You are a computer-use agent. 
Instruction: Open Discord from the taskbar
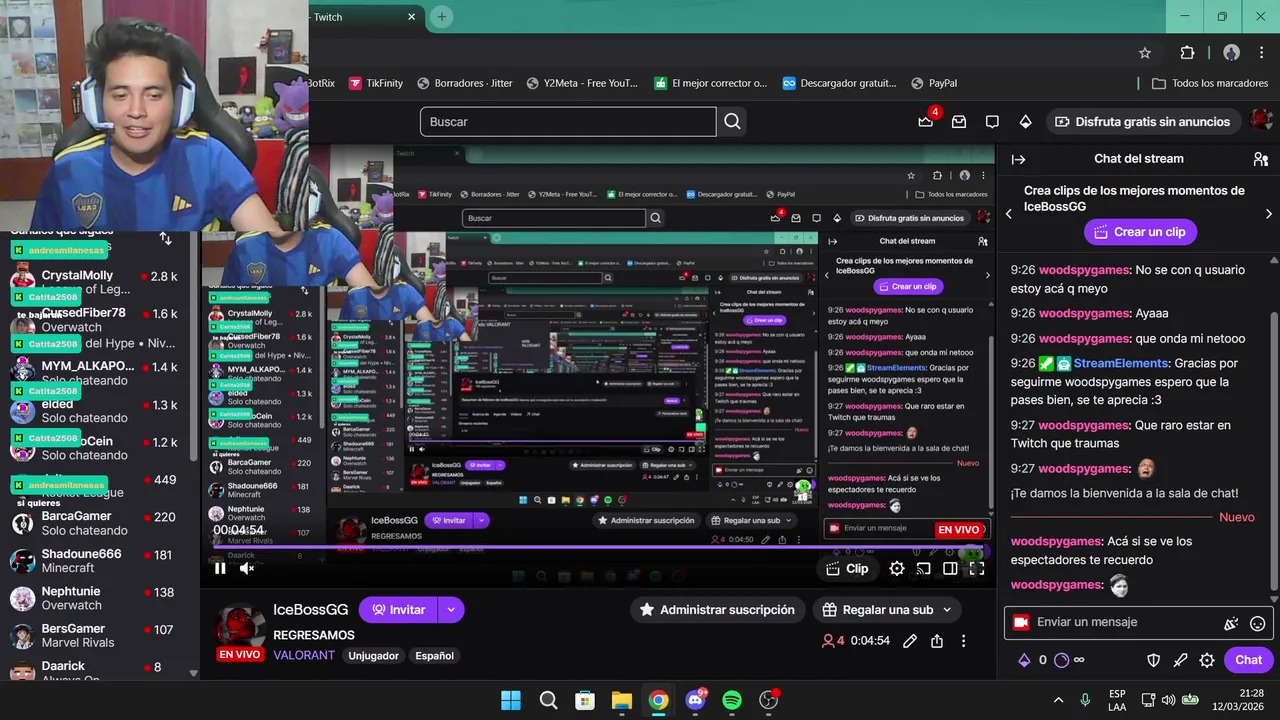695,700
